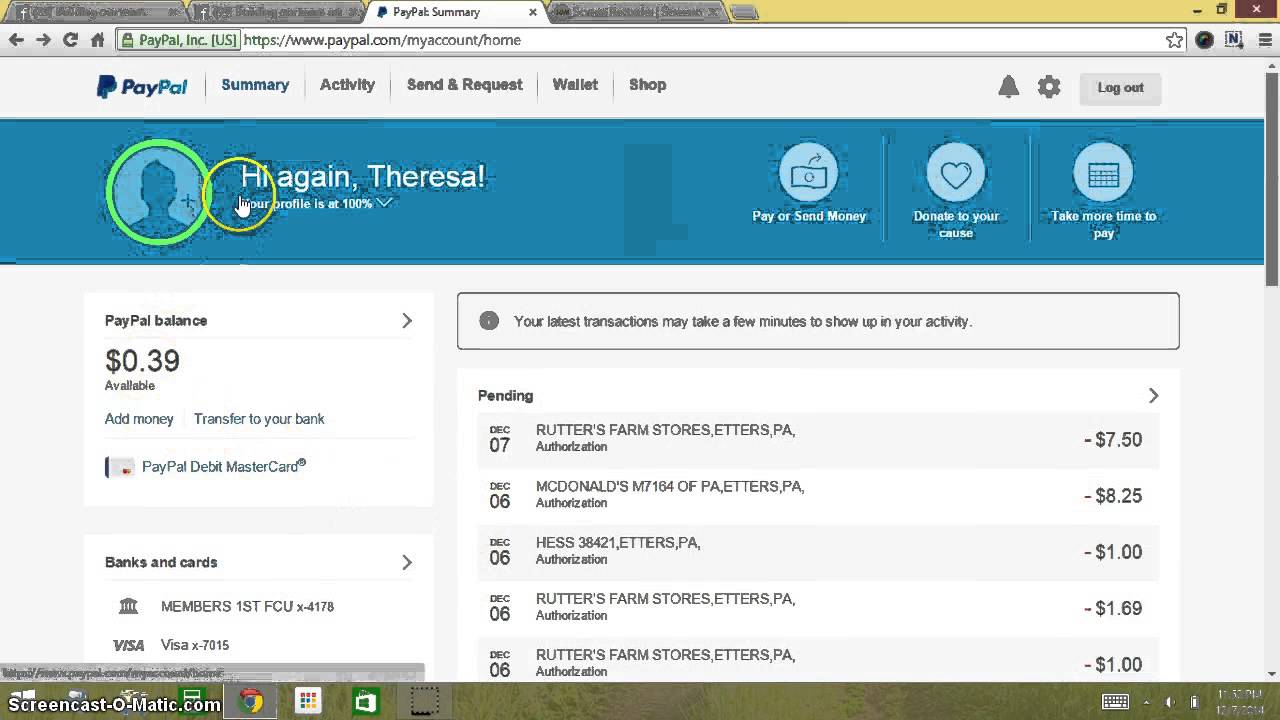
Task: Go to Send & Request
Action: click(x=464, y=85)
